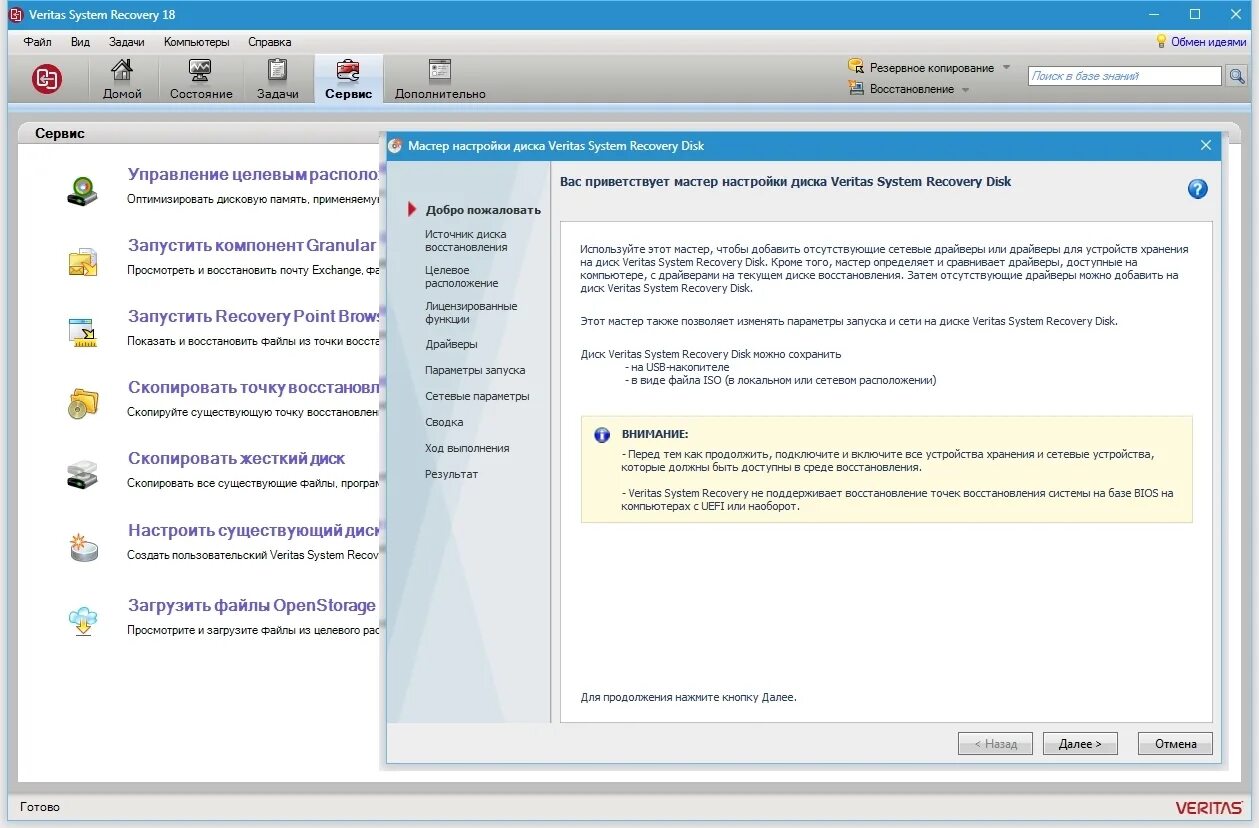This screenshot has width=1259, height=828.
Task: Click the Восстановление restore button
Action: [x=902, y=89]
